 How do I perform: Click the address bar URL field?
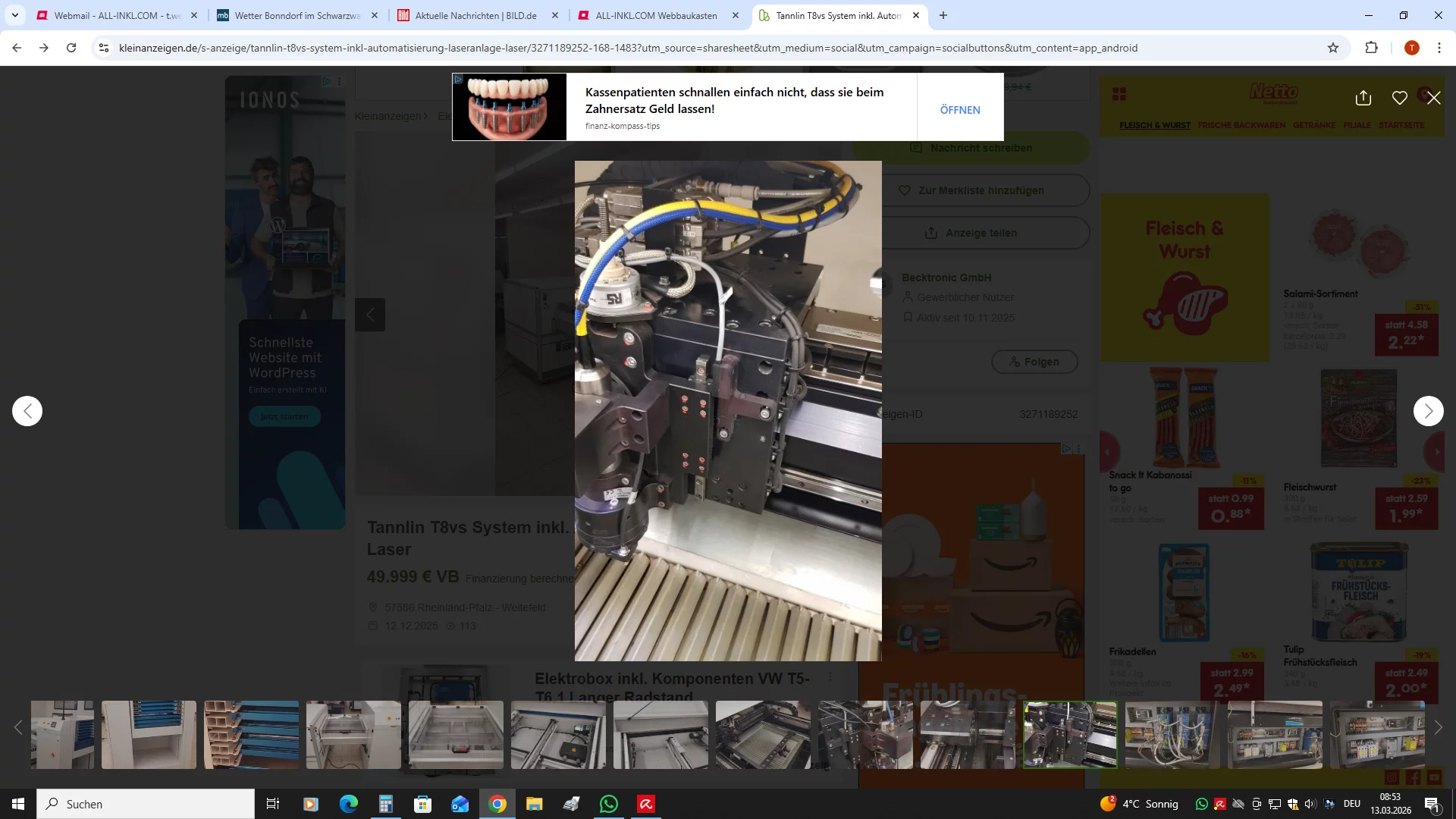click(628, 48)
